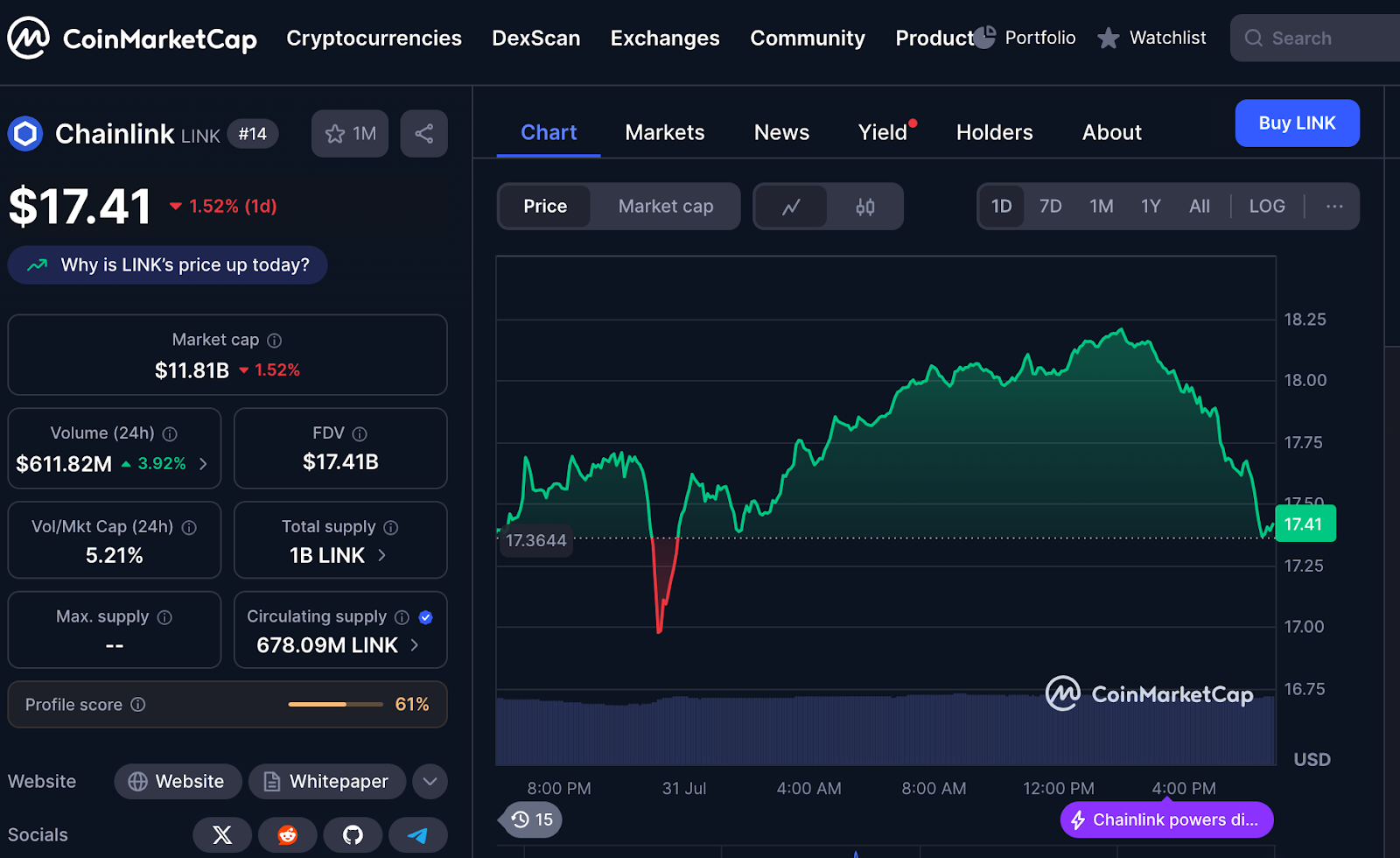Click the Profile score progress bar
The height and width of the screenshot is (858, 1400).
tap(335, 705)
